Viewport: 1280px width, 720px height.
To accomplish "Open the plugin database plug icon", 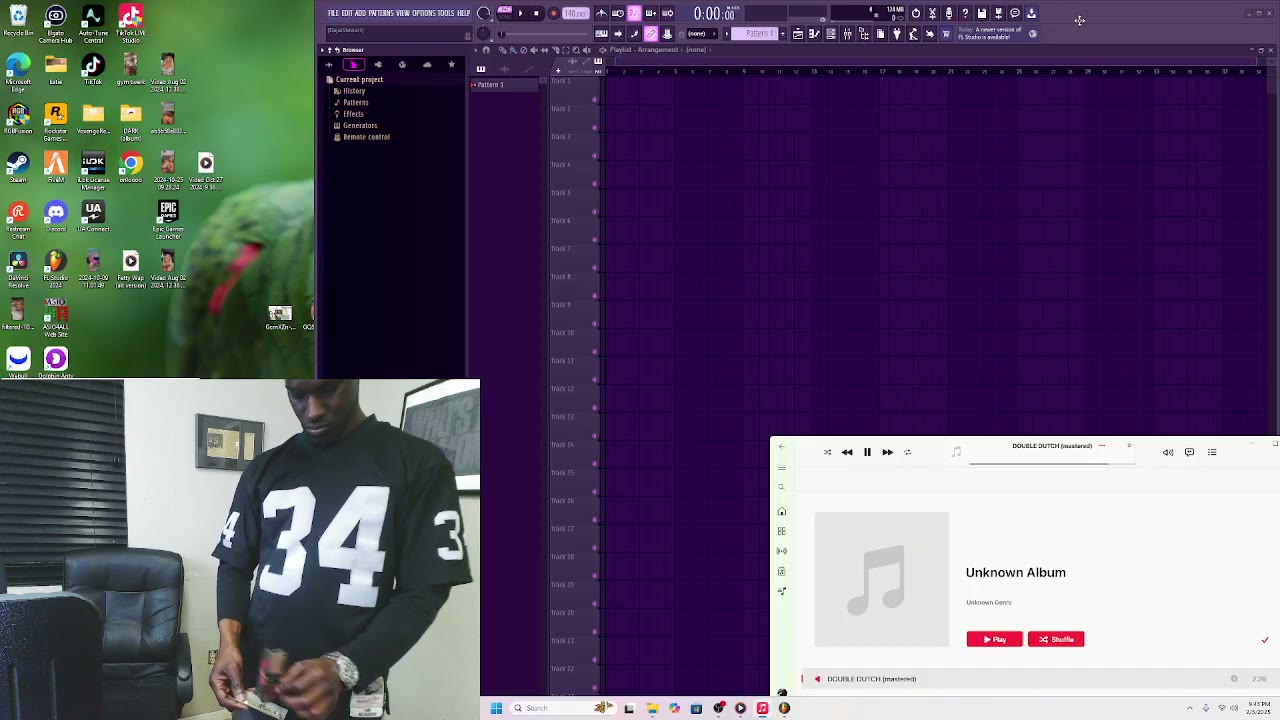I will pos(897,34).
